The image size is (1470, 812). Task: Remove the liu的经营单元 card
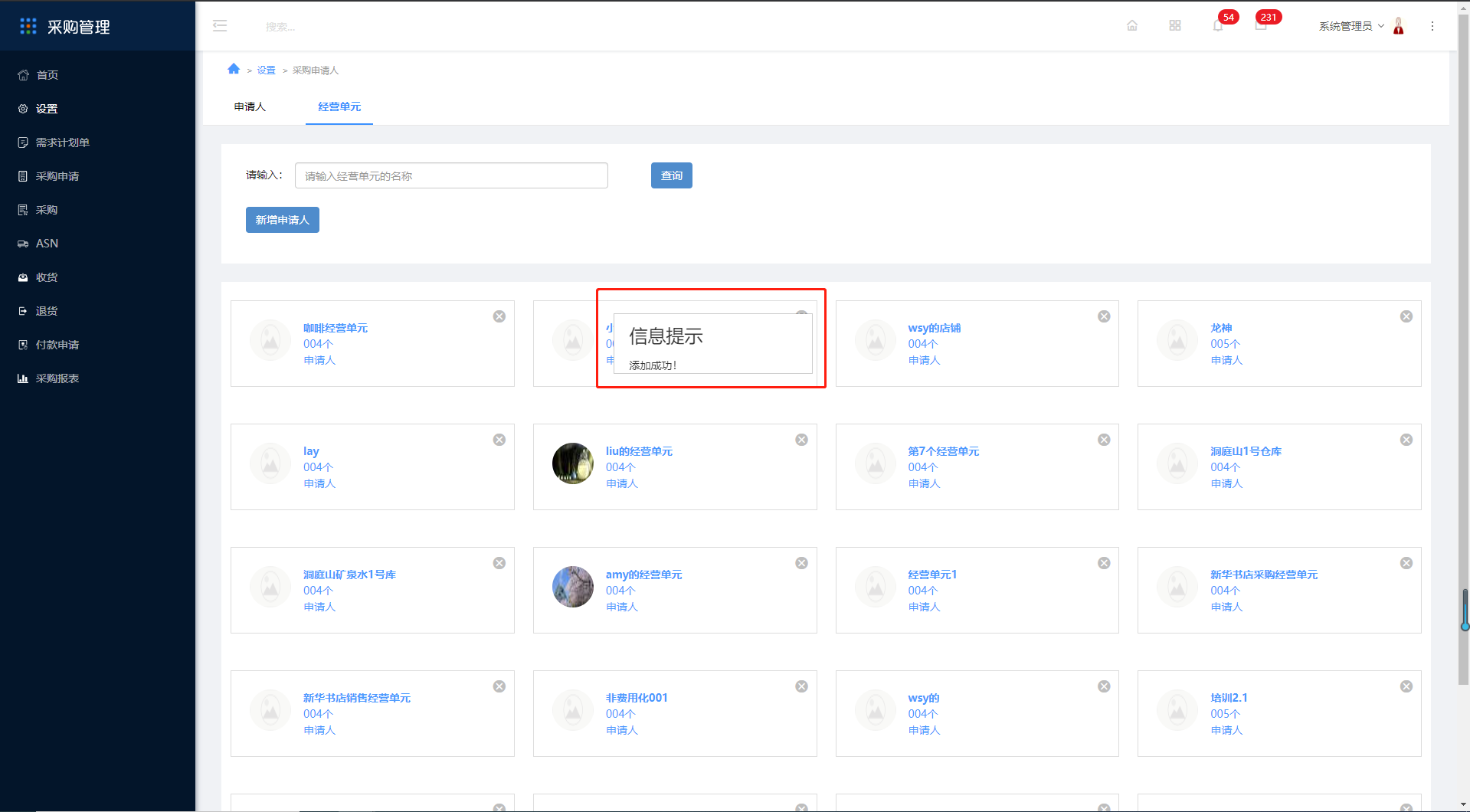[x=801, y=440]
